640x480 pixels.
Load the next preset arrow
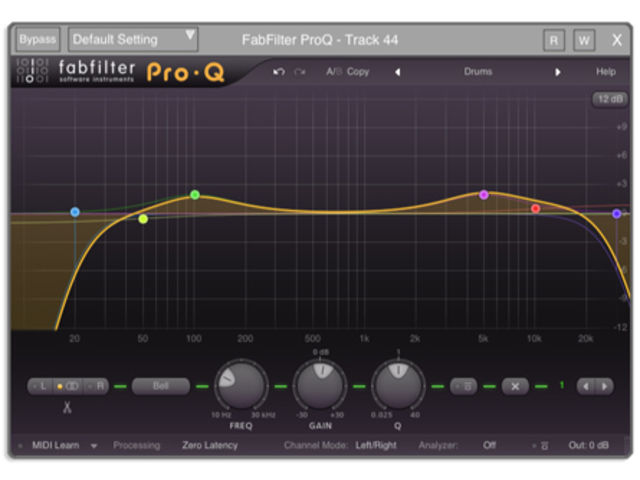[x=558, y=72]
